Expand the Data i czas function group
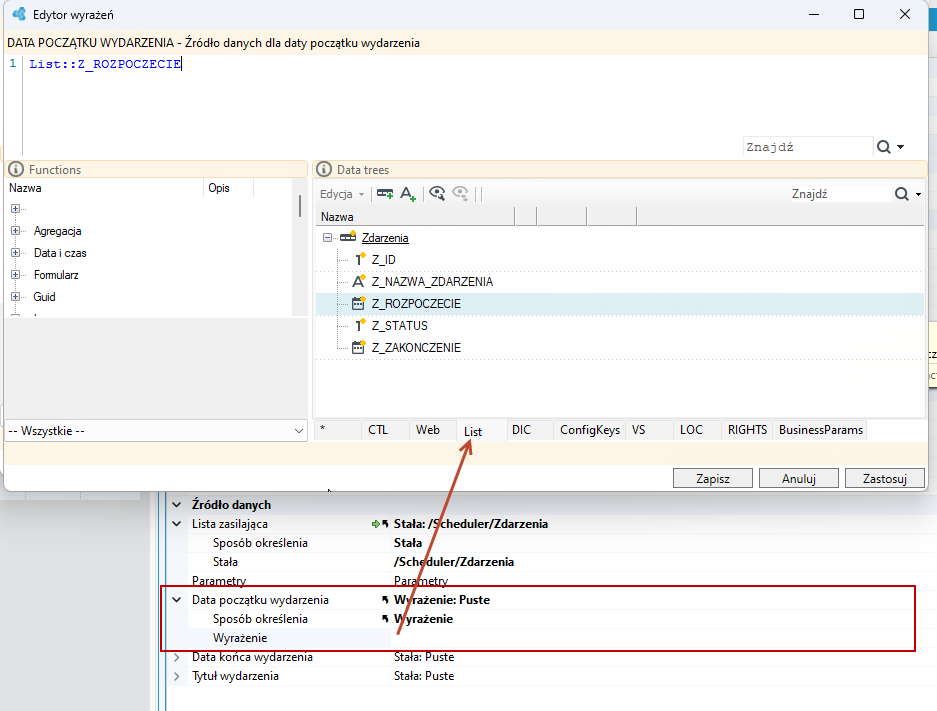The height and width of the screenshot is (711, 937). [16, 253]
